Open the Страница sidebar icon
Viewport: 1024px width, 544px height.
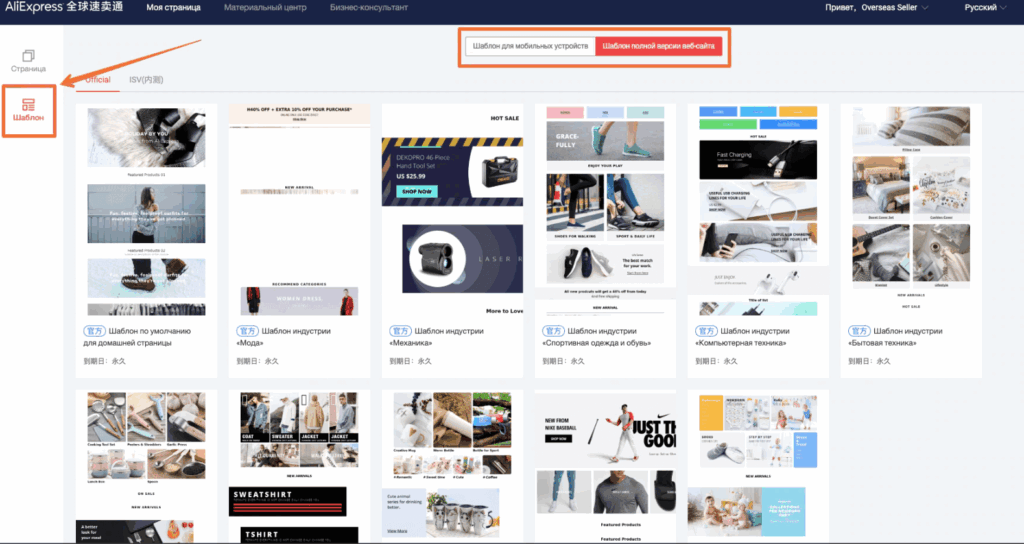(28, 60)
